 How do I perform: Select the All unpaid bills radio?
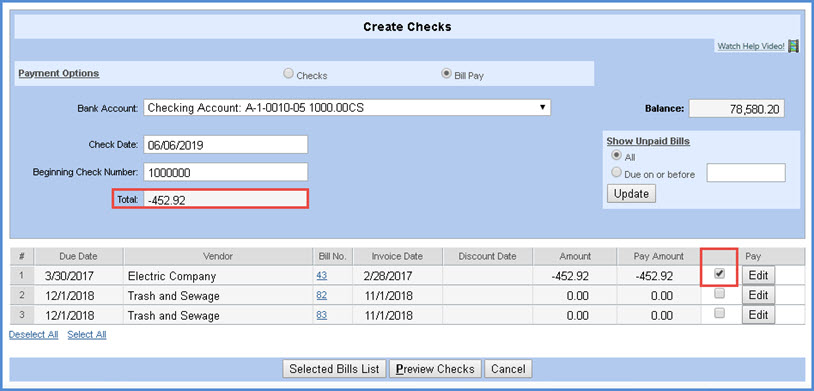[616, 155]
